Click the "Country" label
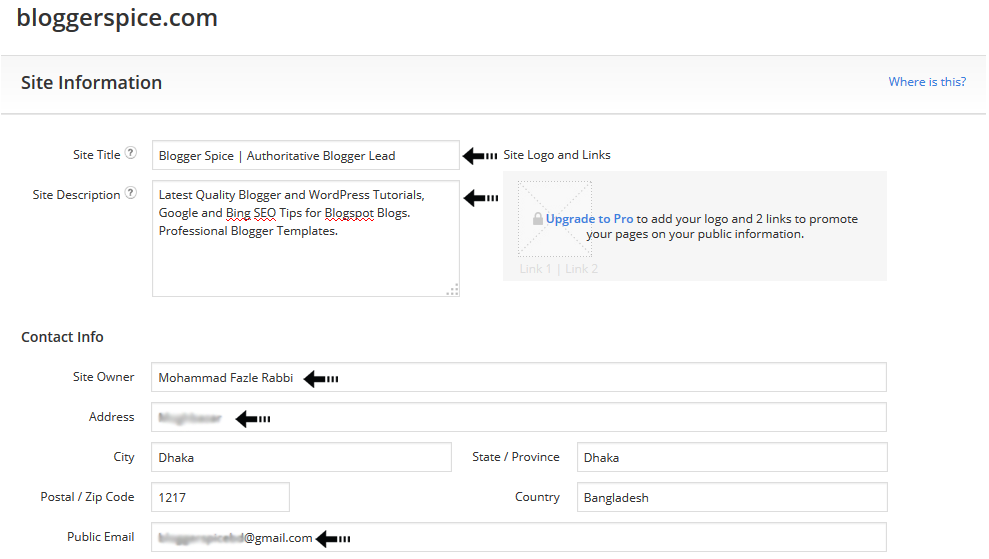This screenshot has height=559, width=989. click(x=537, y=497)
